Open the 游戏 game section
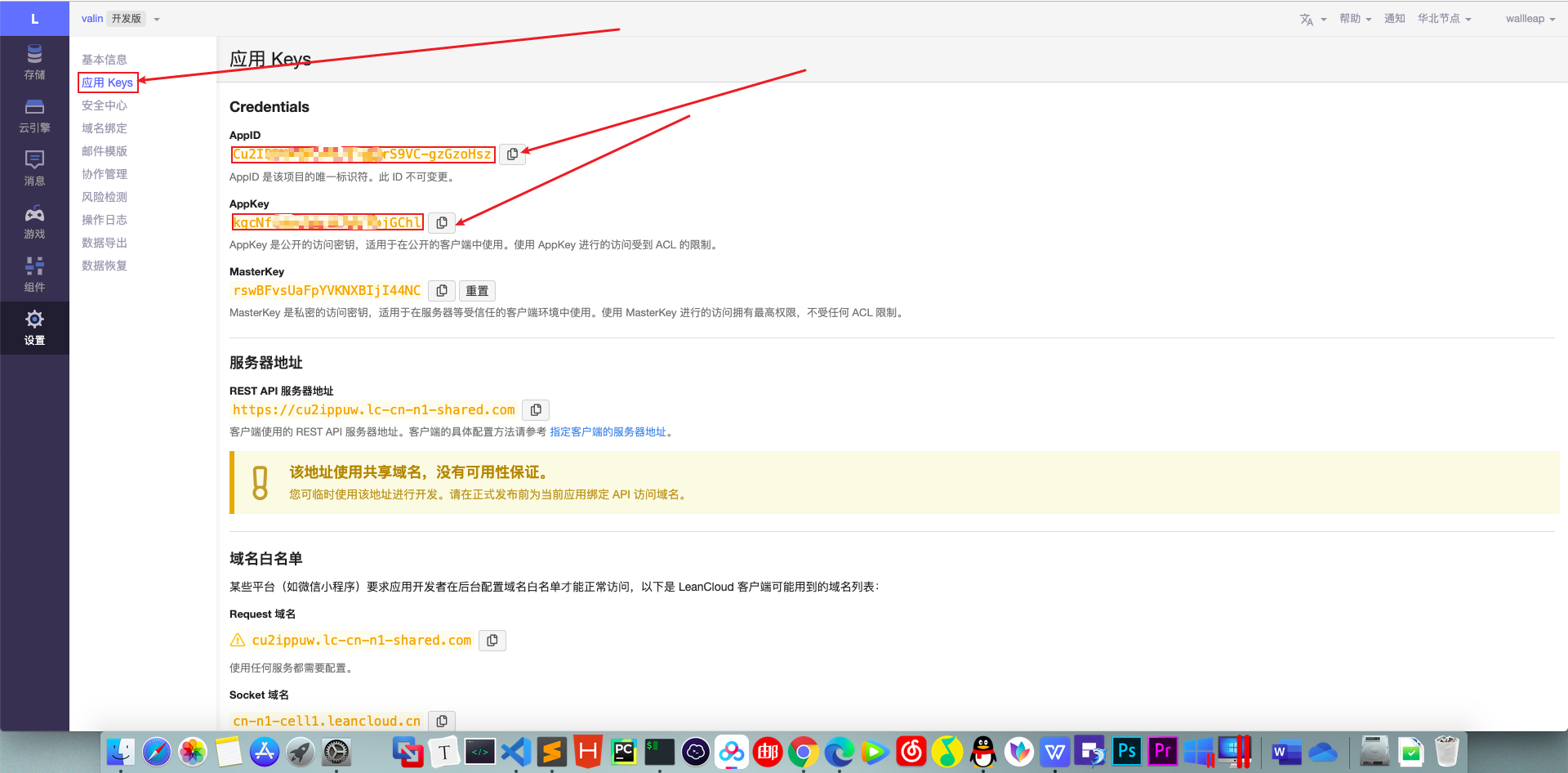The height and width of the screenshot is (773, 1568). point(34,221)
